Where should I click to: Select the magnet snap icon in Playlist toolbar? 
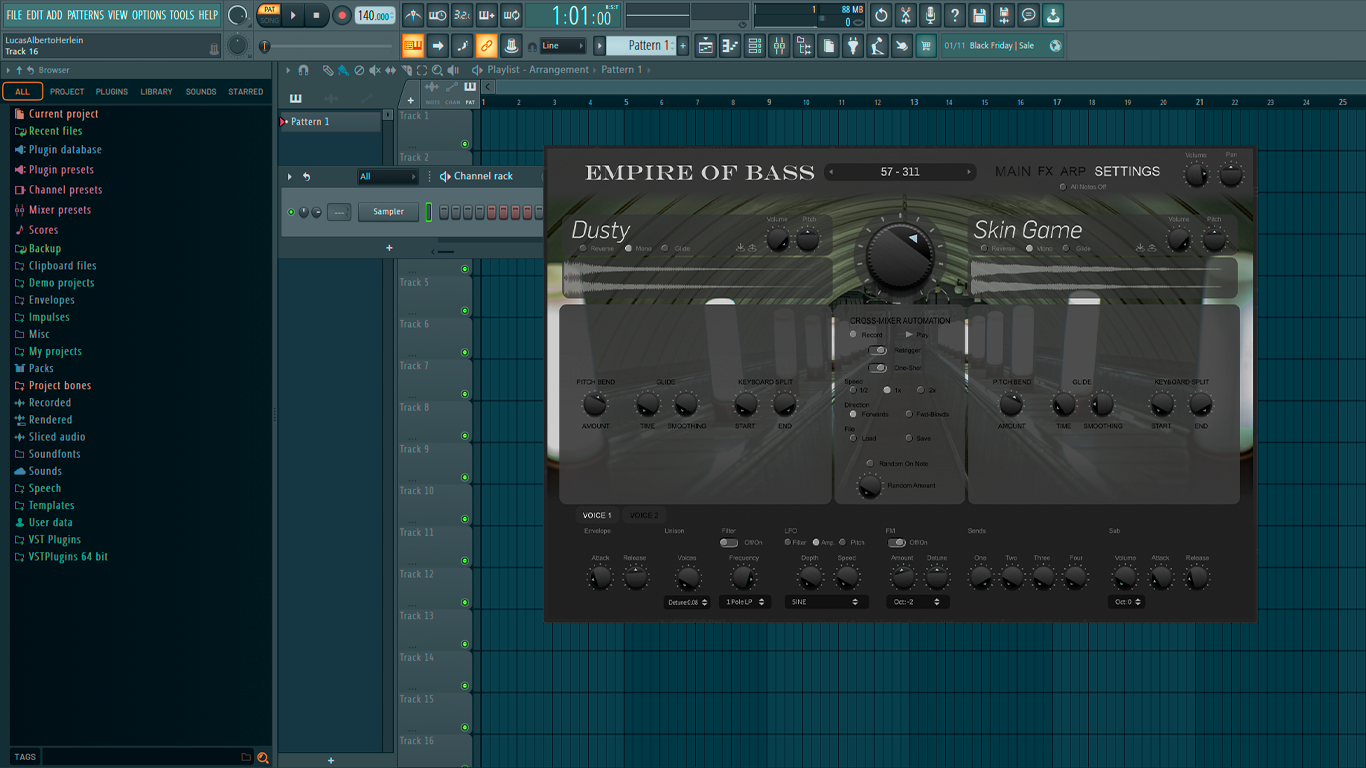pyautogui.click(x=303, y=70)
